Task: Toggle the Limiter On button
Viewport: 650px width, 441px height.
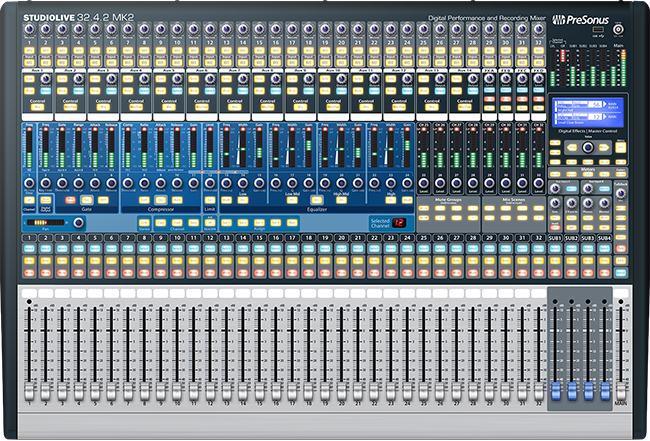Action: 210,200
